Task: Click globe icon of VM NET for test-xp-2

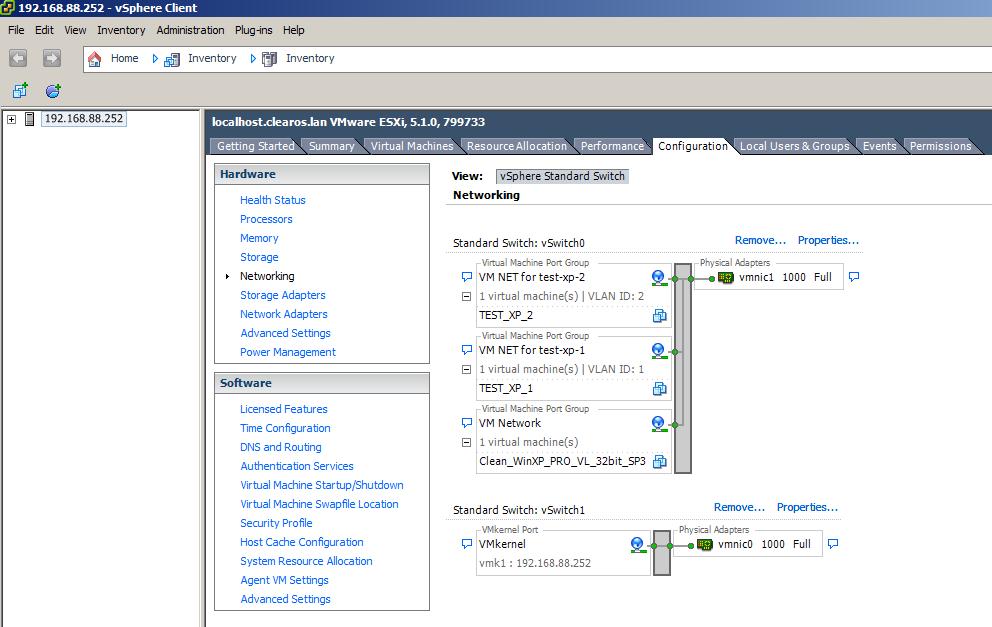Action: [659, 278]
